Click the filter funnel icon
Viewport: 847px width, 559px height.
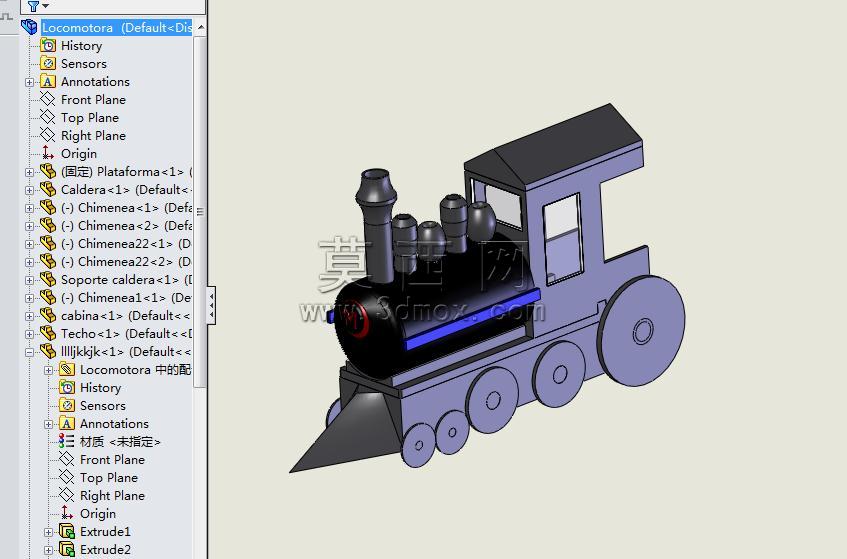click(33, 6)
